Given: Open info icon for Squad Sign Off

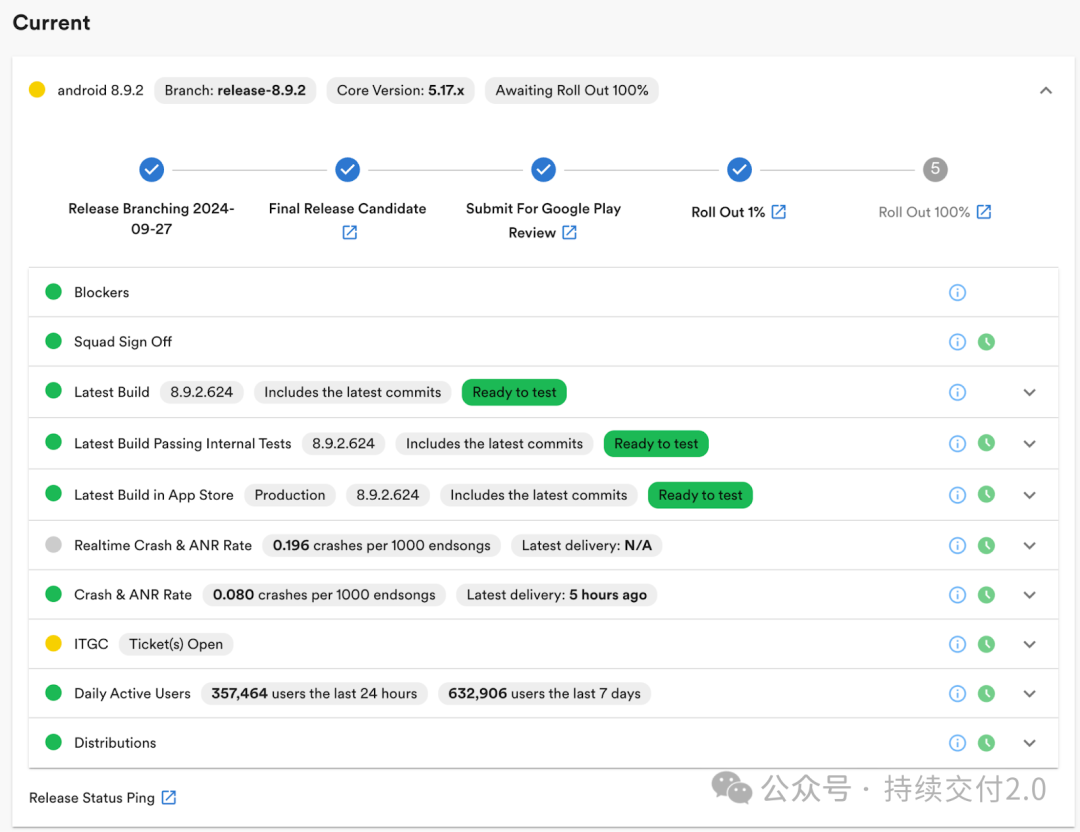Looking at the screenshot, I should (957, 342).
